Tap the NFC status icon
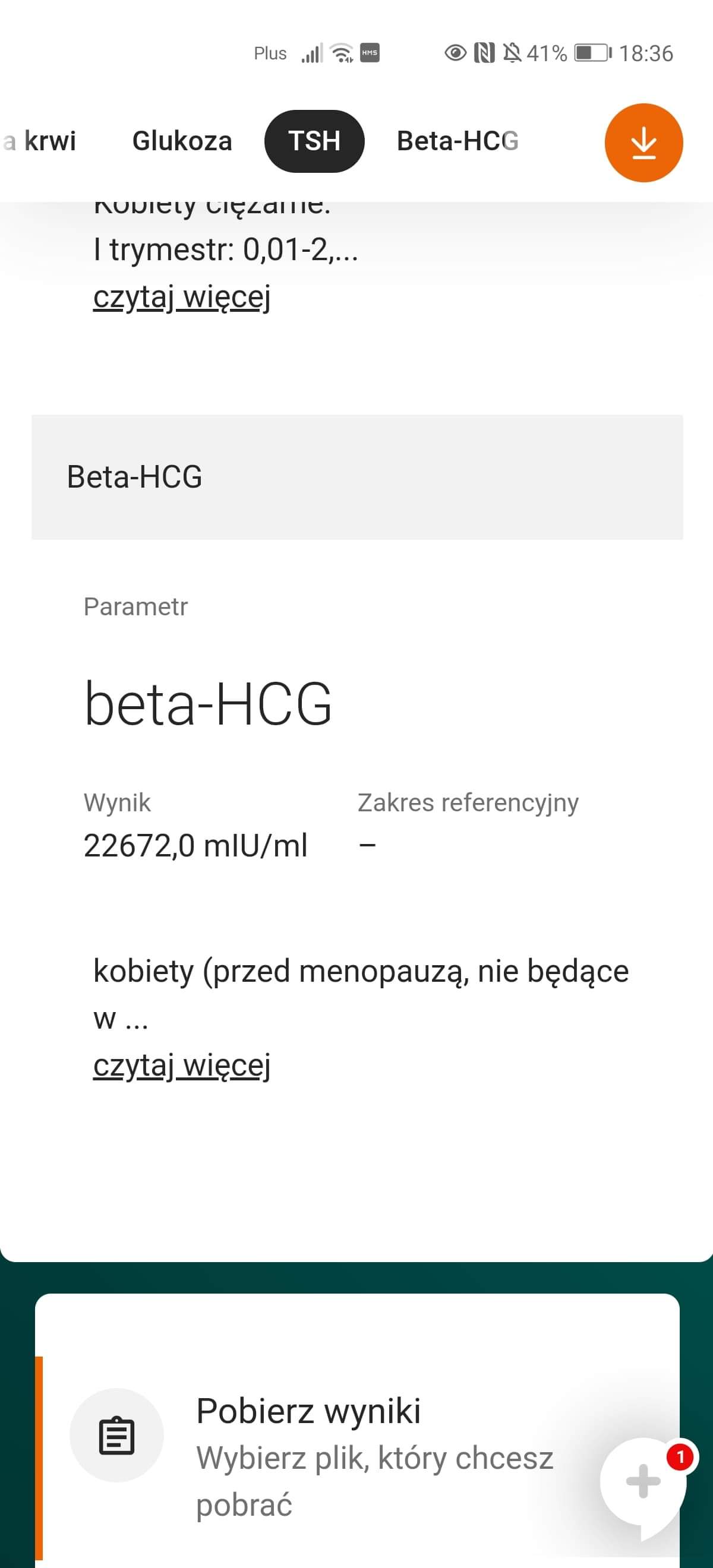The image size is (713, 1568). click(x=484, y=53)
